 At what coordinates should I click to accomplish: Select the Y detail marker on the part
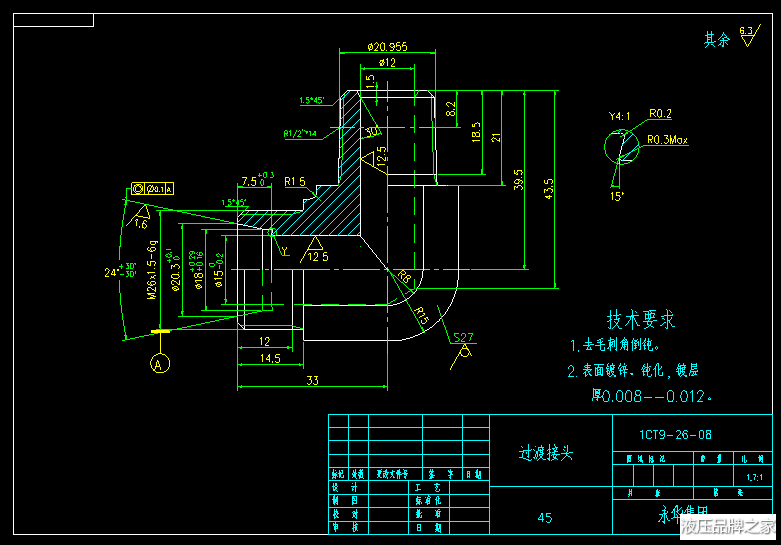point(283,249)
